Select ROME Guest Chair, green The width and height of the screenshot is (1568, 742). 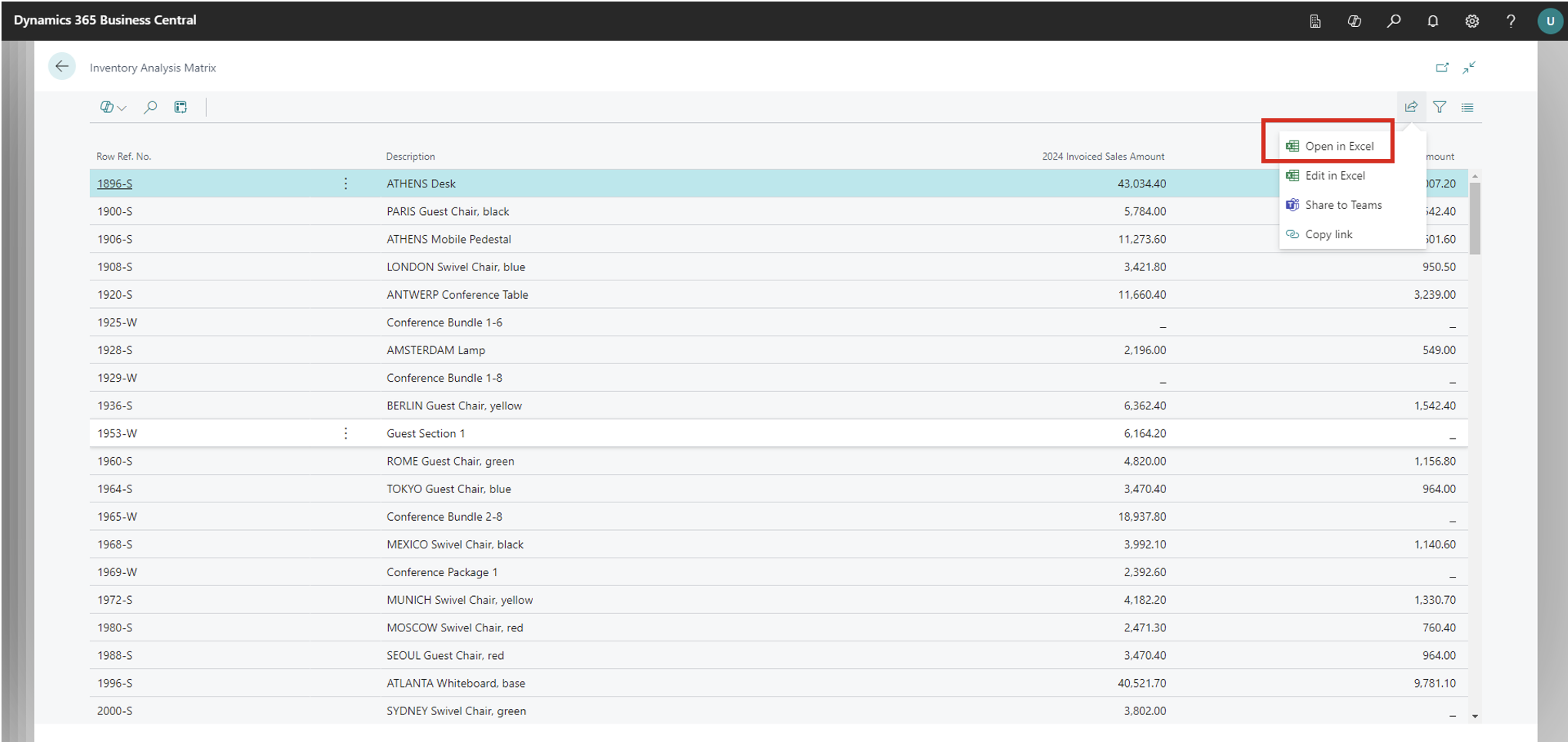[450, 461]
